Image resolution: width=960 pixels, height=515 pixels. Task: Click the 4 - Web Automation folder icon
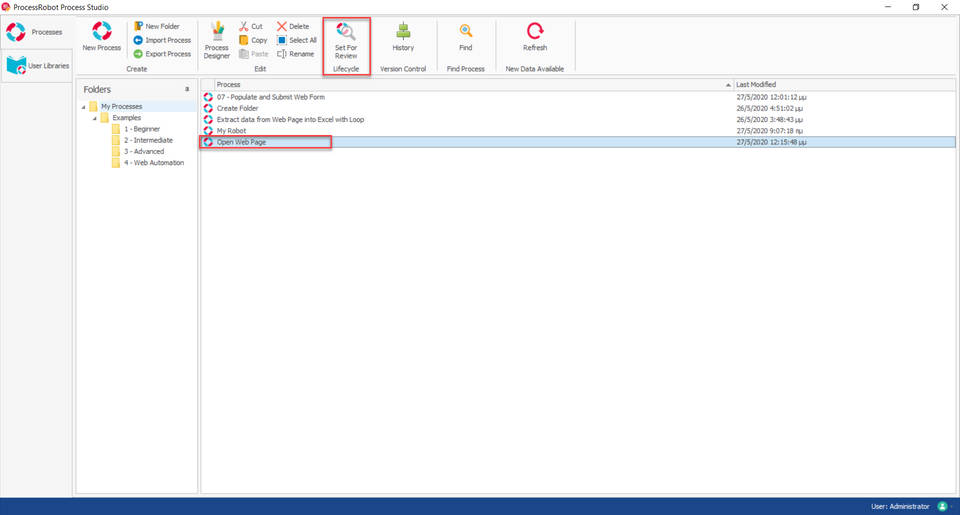[x=116, y=163]
